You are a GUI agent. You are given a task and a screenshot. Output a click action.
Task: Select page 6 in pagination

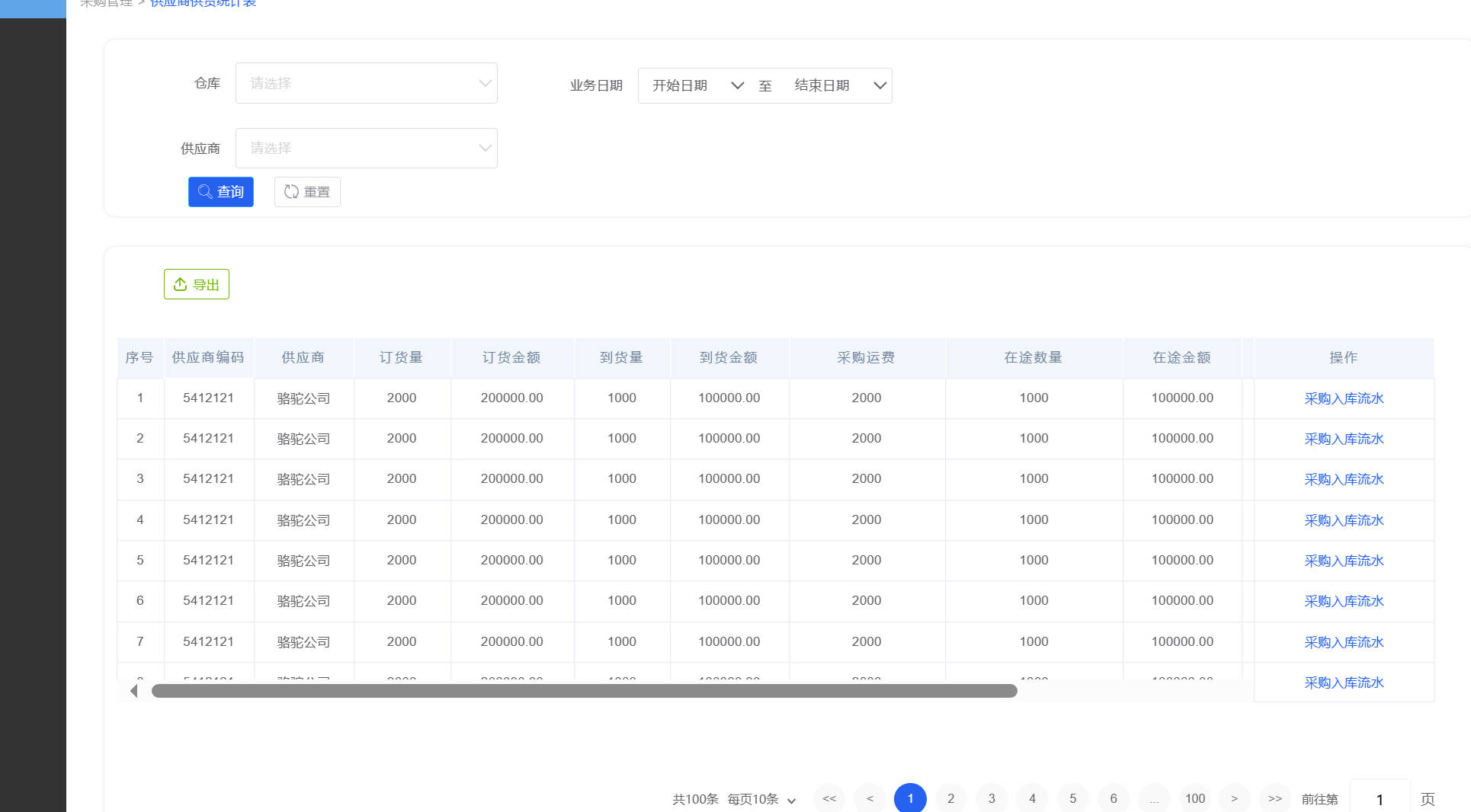tap(1114, 798)
